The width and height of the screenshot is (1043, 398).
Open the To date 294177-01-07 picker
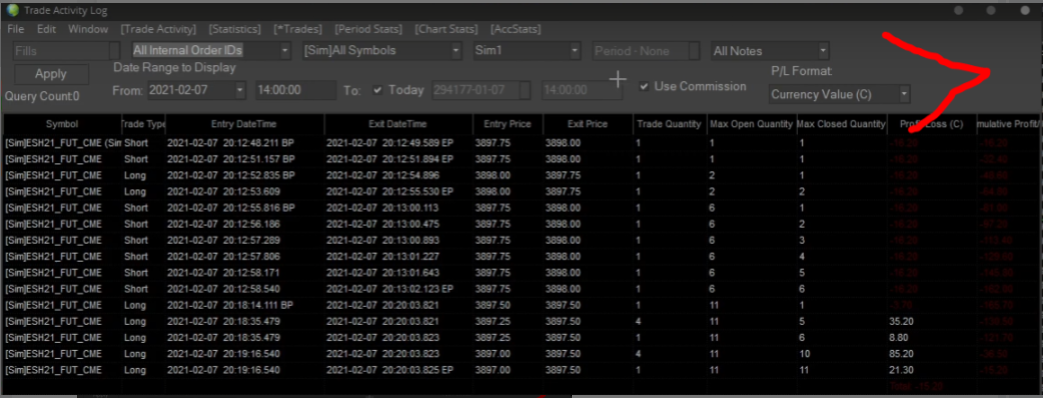[x=482, y=90]
